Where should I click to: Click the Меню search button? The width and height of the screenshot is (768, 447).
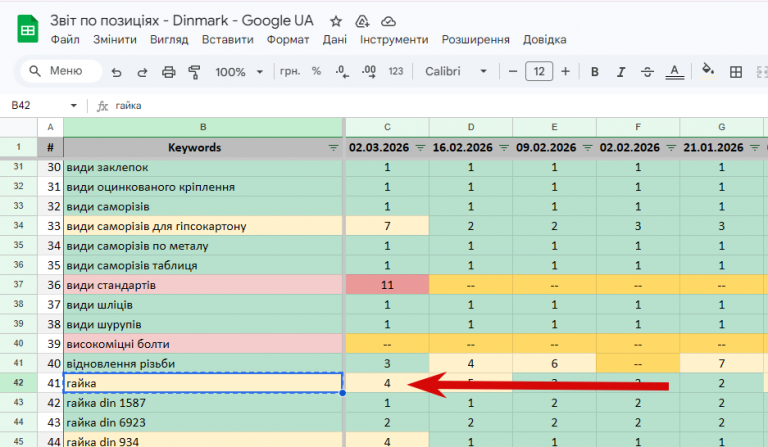click(61, 71)
